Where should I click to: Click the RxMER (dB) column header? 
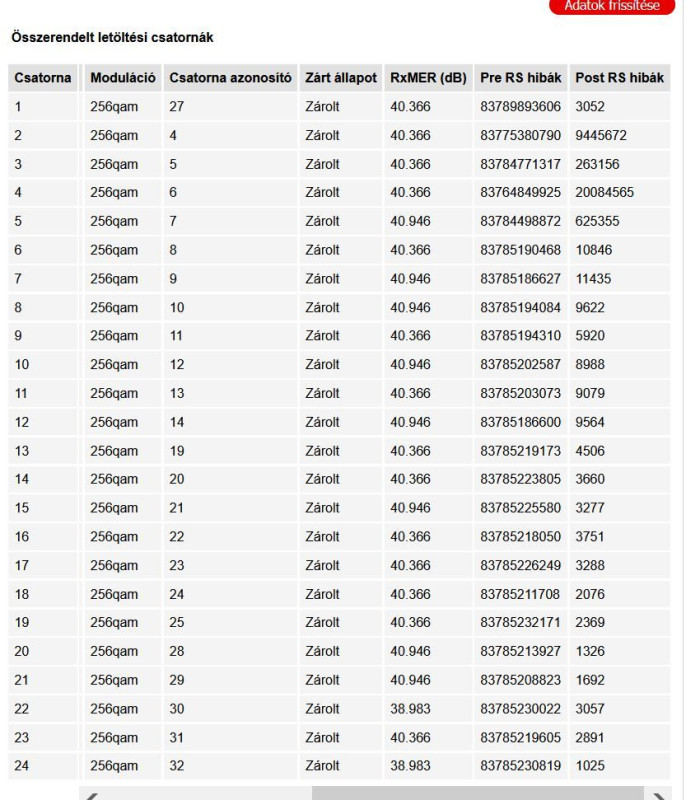(x=428, y=78)
